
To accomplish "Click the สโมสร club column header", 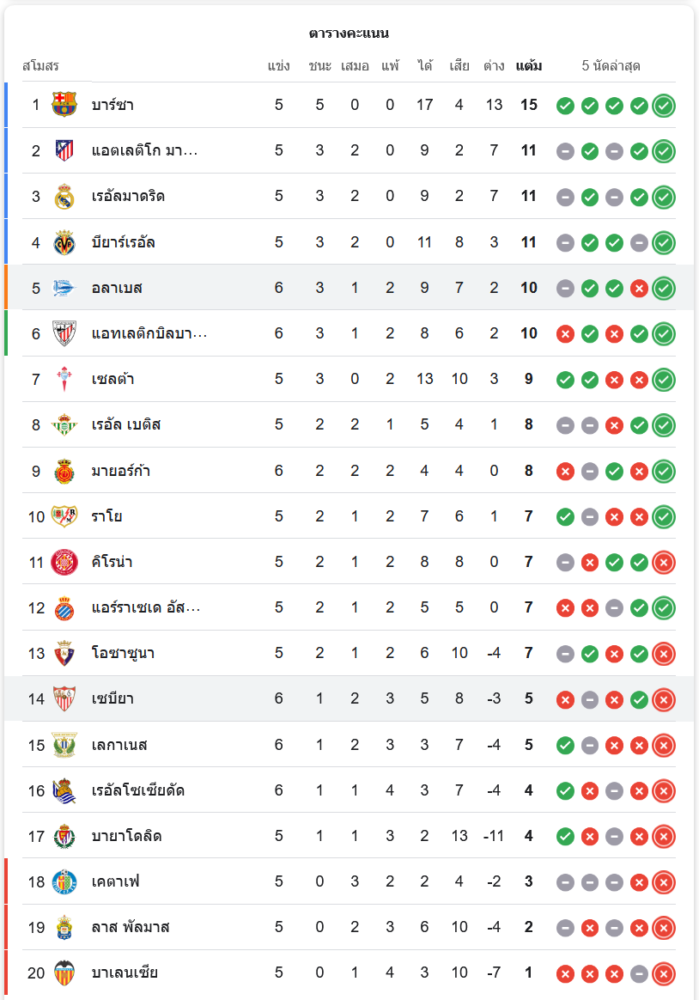I will [41, 66].
